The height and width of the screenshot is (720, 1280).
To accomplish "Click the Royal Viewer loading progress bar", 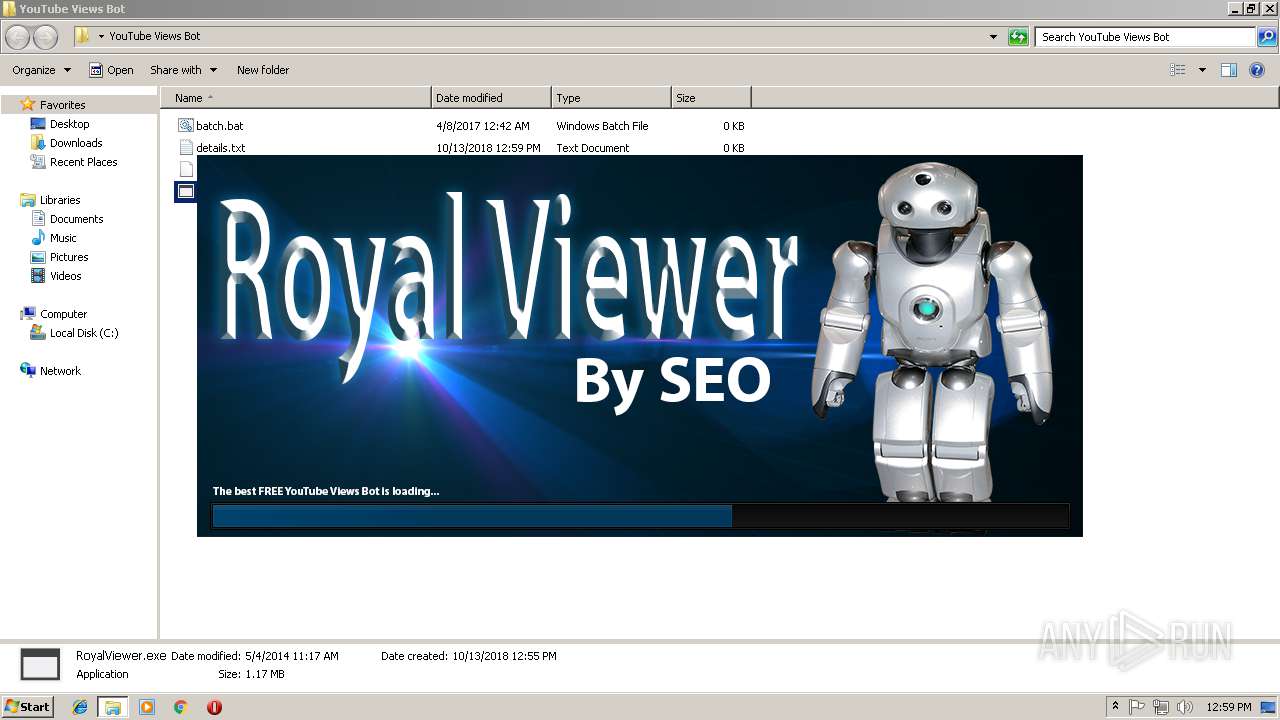I will 640,516.
